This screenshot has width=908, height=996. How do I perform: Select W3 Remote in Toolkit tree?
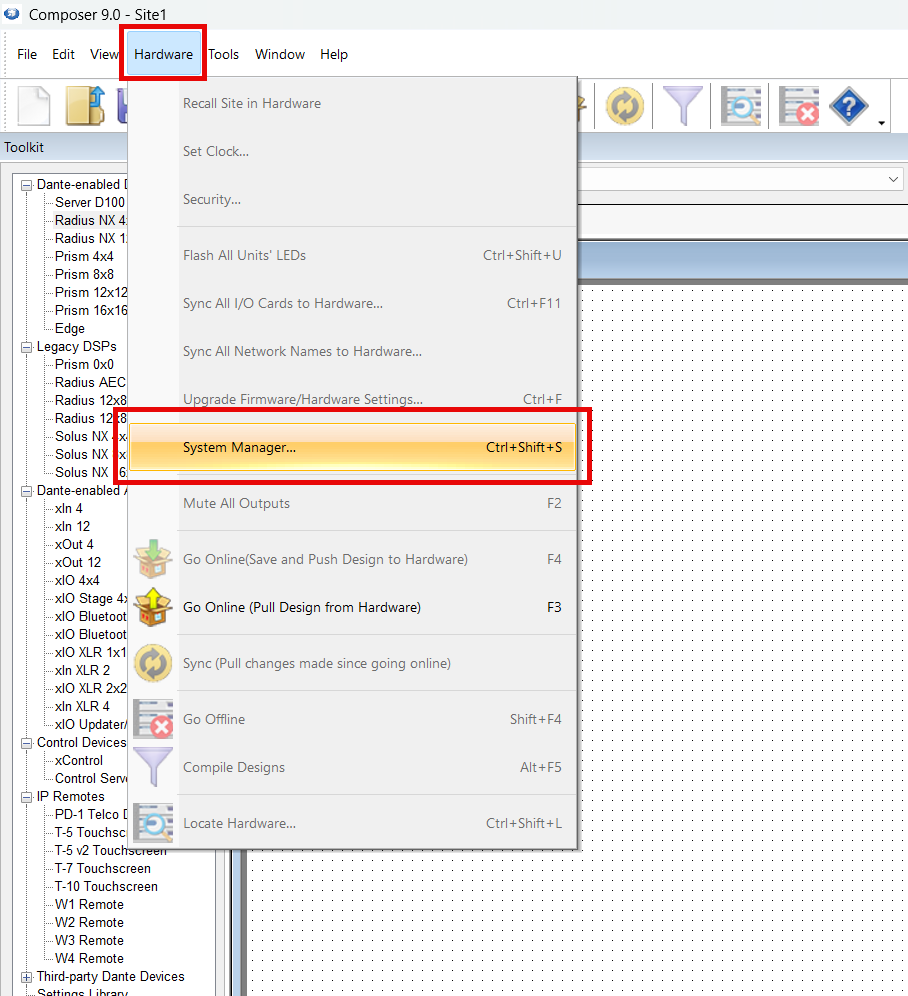pos(89,941)
